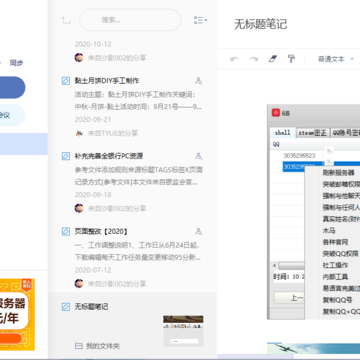360x360 pixels.
Task: Click note icon beside 补充完善全银行PC资源
Action: [x=66, y=156]
